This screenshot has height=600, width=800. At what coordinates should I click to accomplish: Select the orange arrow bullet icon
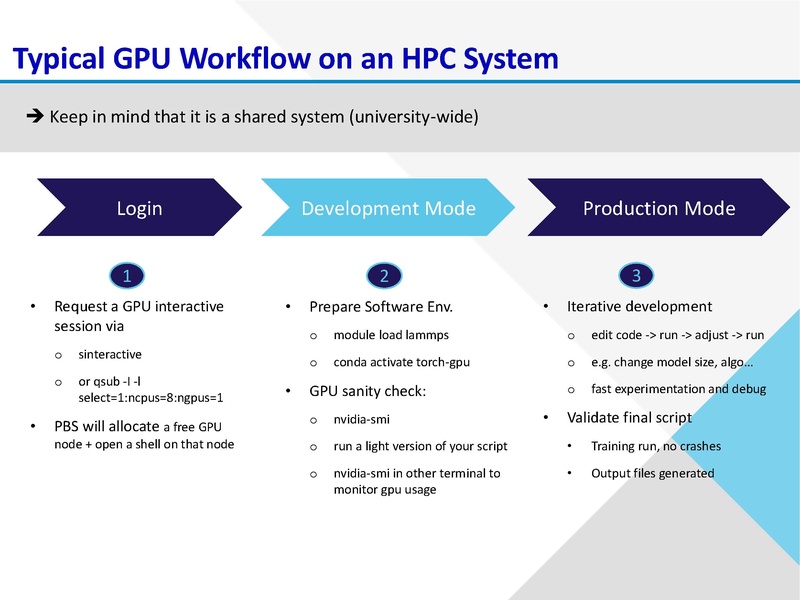[34, 115]
